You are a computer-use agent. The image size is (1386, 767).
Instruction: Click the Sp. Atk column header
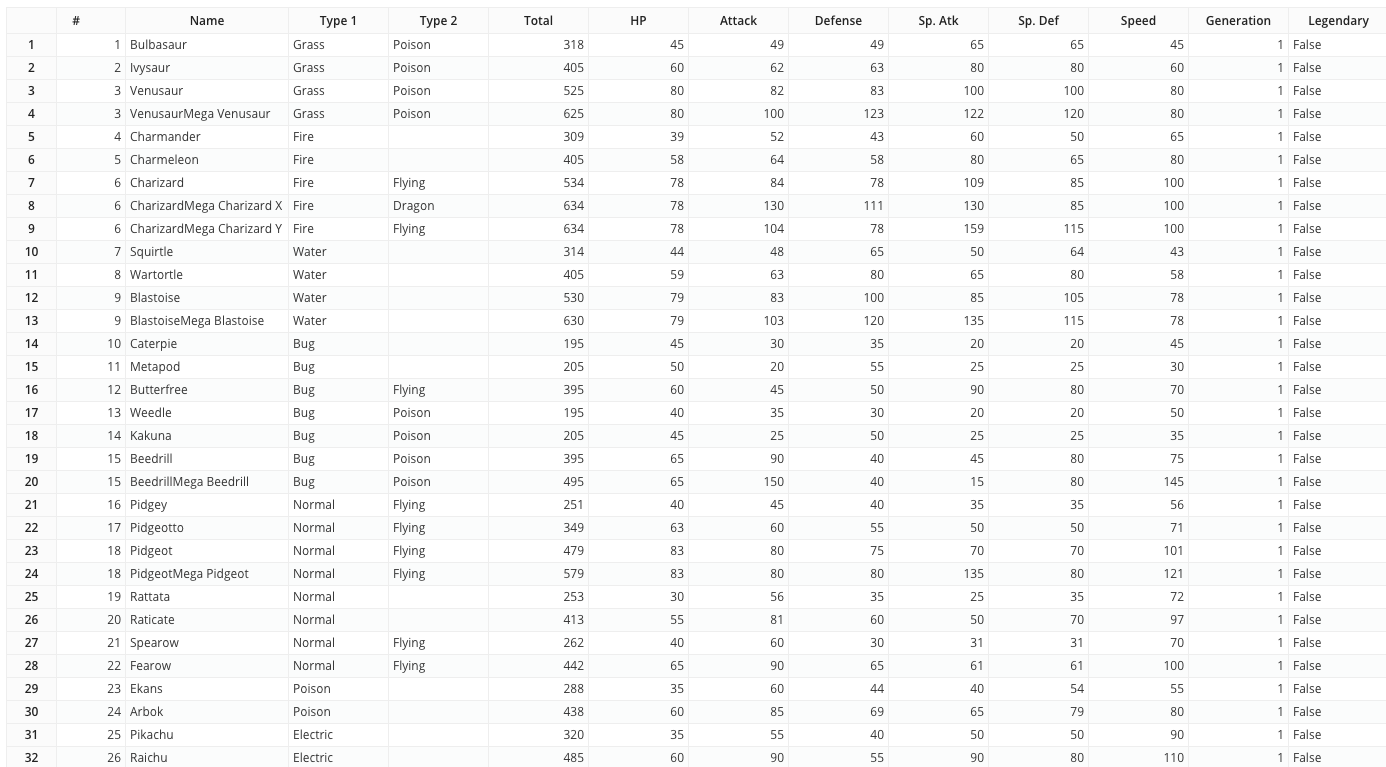coord(938,20)
